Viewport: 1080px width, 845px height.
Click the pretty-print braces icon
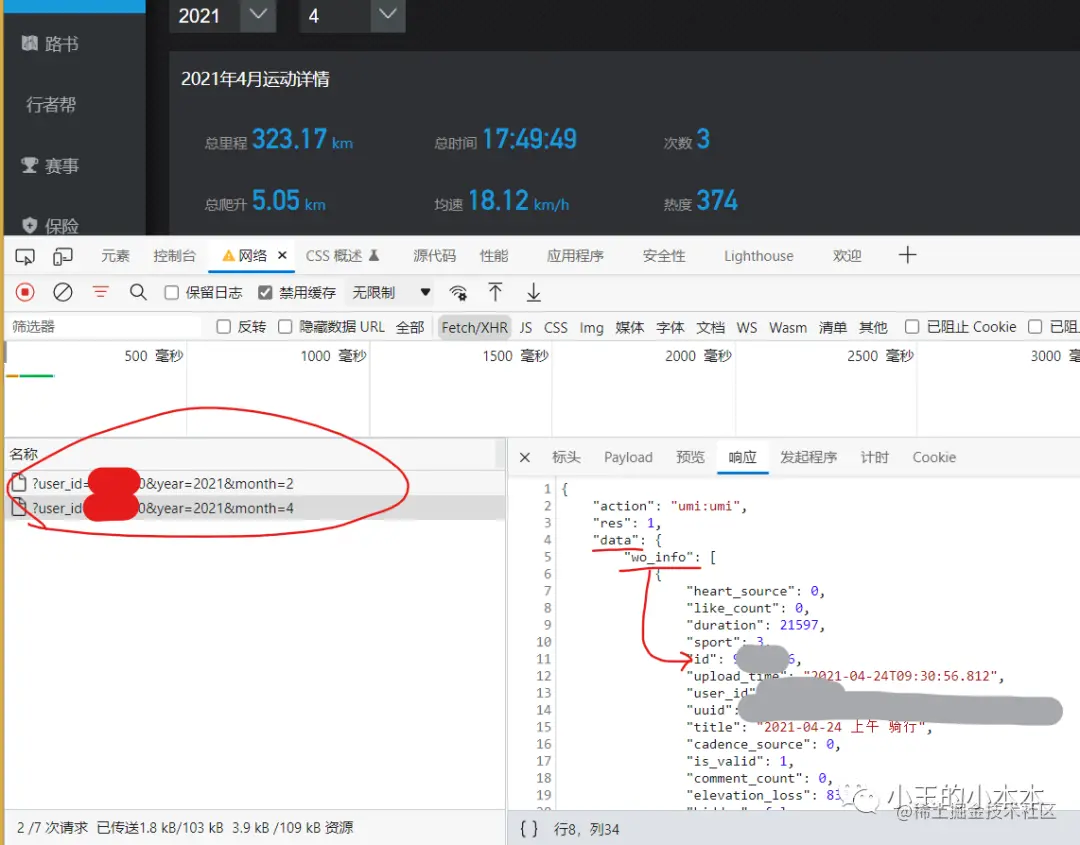point(529,829)
